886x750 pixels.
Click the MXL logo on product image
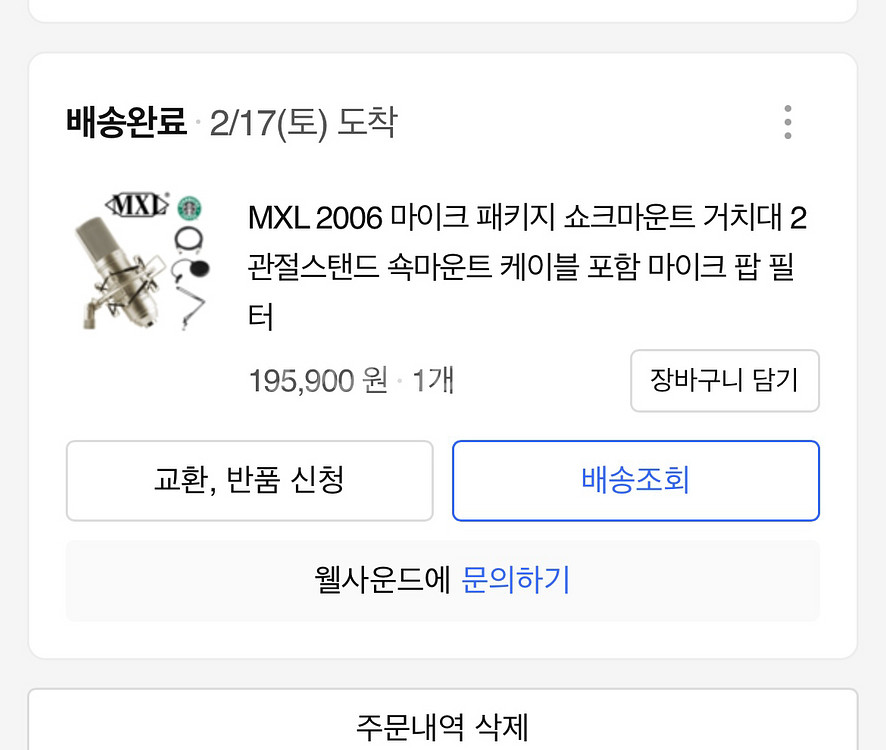137,205
